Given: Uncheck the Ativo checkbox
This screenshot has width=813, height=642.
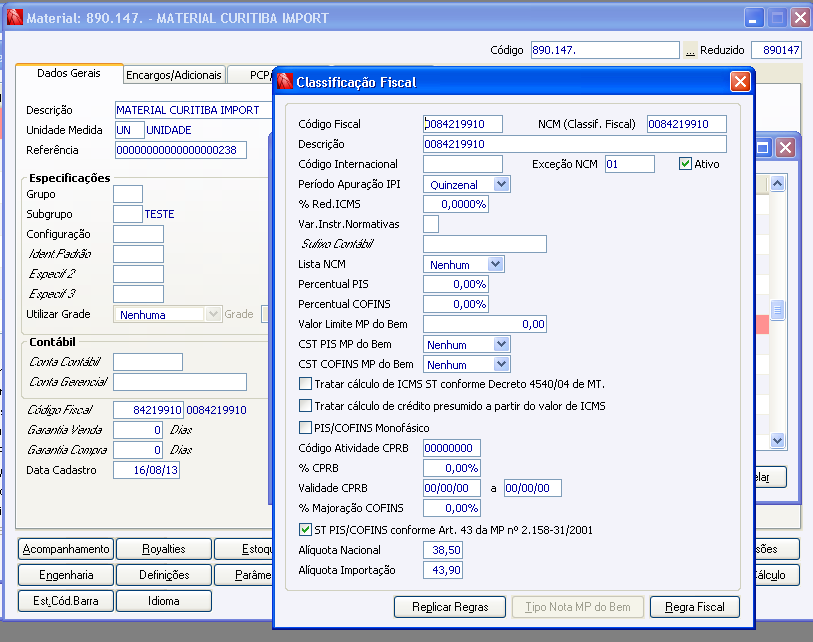Looking at the screenshot, I should (685, 164).
